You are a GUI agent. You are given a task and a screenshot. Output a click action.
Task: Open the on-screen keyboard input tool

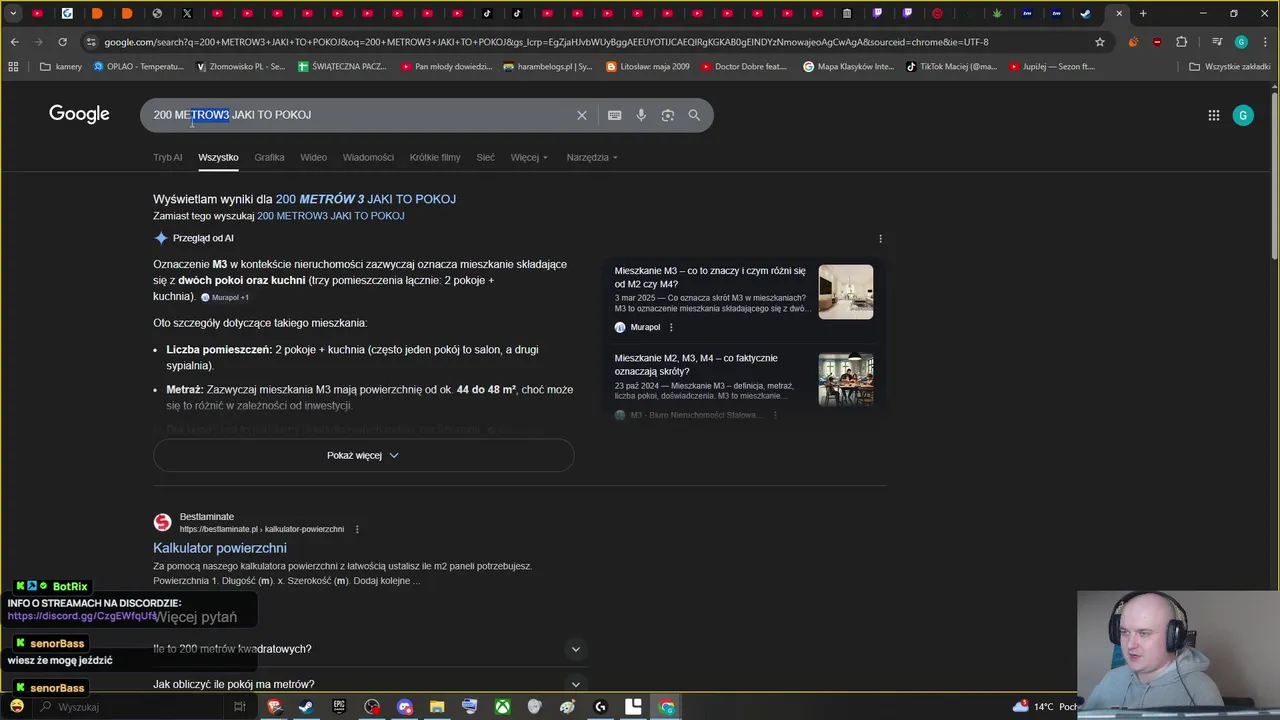click(x=614, y=115)
